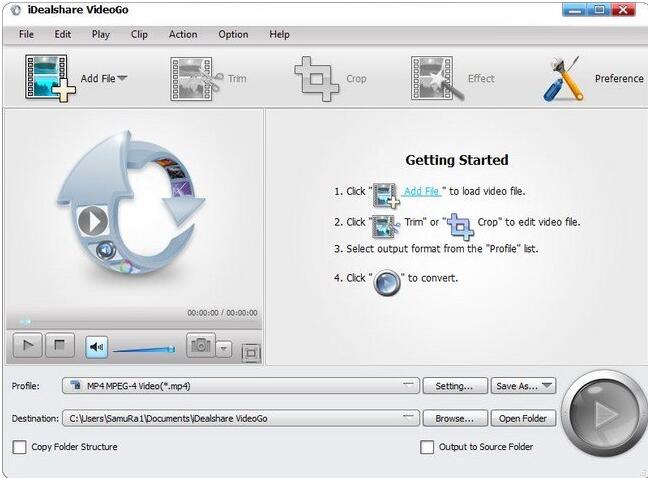
Task: Click the convert icon in step 4
Action: [x=387, y=282]
